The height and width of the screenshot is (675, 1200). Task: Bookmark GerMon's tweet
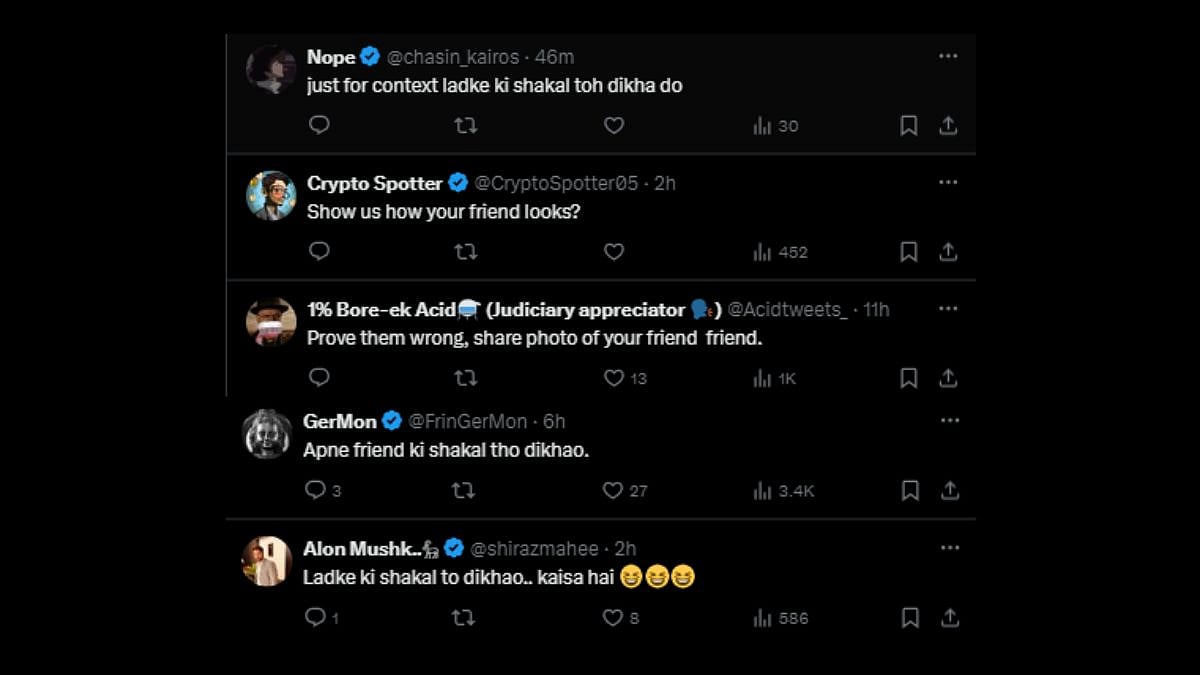(x=910, y=490)
